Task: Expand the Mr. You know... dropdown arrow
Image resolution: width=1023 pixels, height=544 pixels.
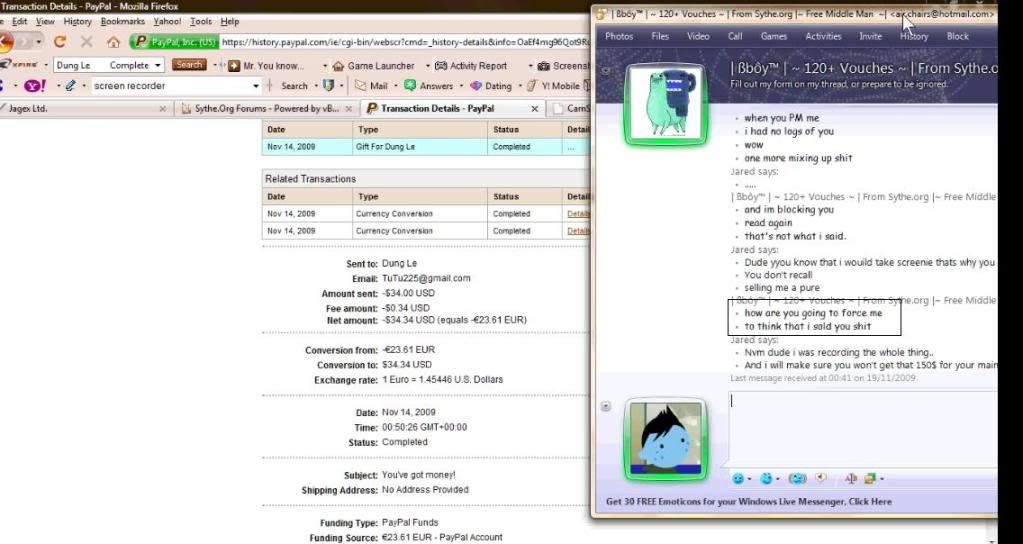Action: tap(325, 66)
